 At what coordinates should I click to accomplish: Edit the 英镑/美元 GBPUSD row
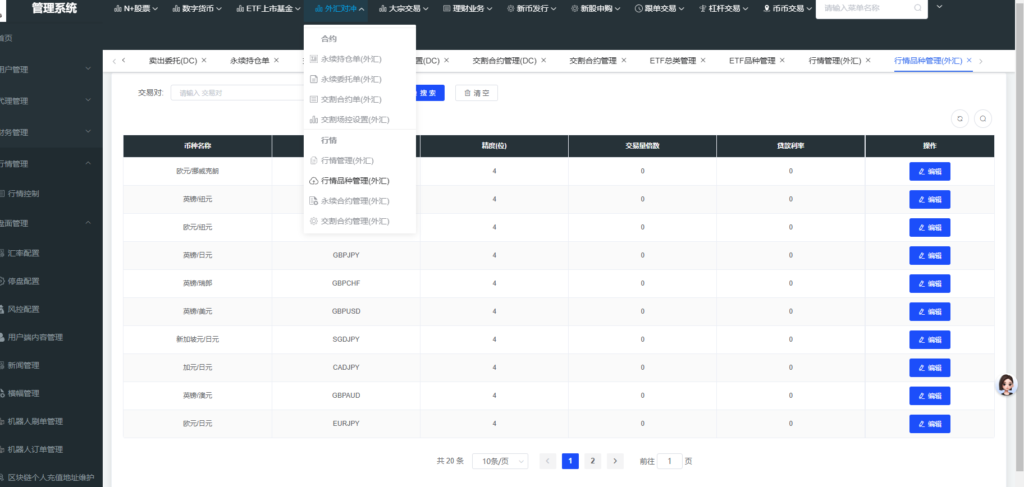(929, 311)
